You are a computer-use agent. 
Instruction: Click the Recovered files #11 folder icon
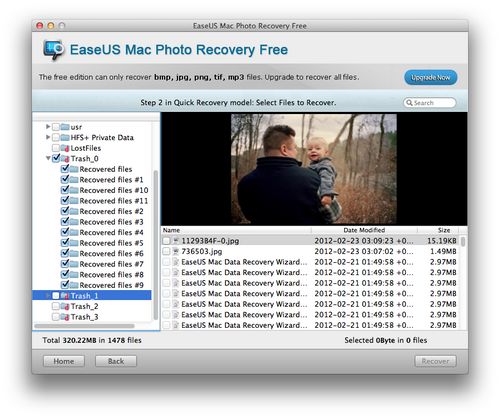[74, 201]
